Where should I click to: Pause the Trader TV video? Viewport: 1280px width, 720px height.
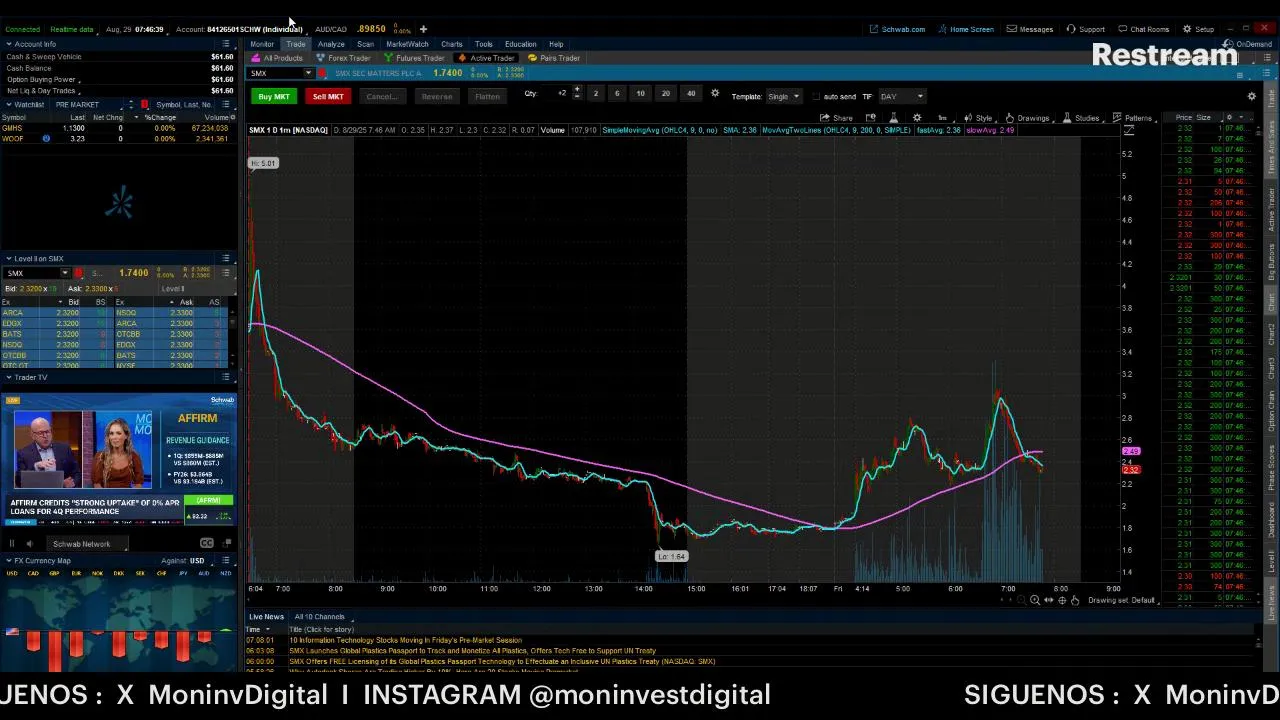[12, 544]
